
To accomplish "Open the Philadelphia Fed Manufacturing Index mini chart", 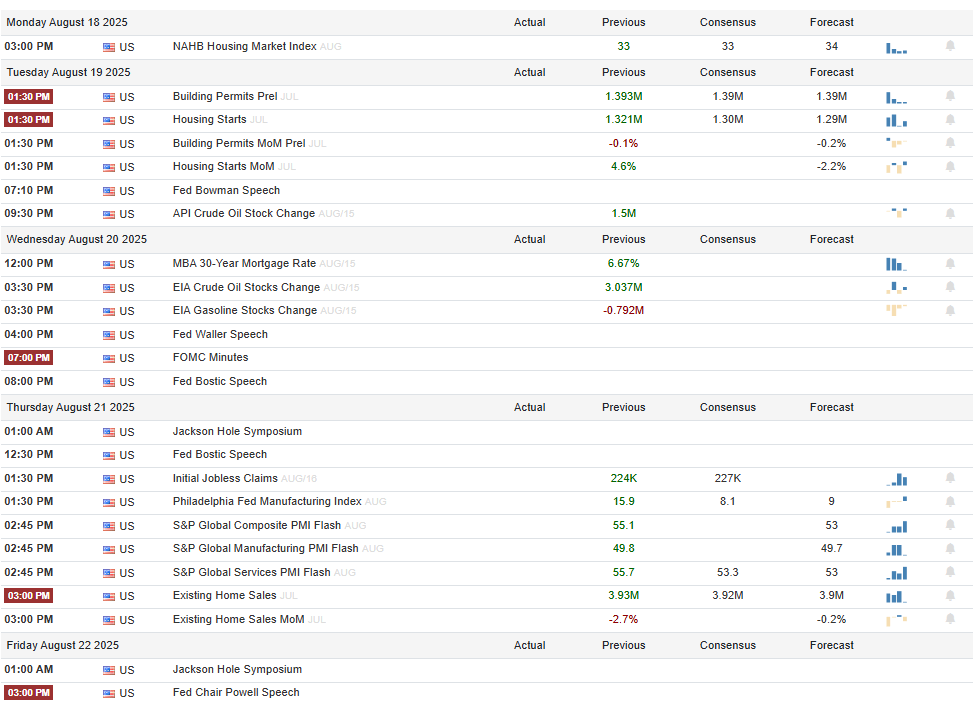I will click(x=896, y=502).
